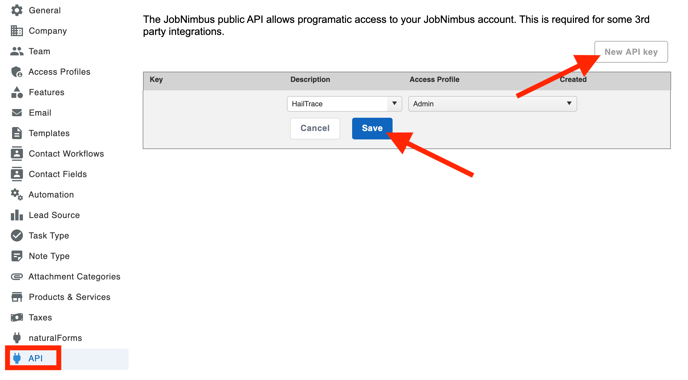Image resolution: width=688 pixels, height=380 pixels.
Task: Open naturalForms integration settings
Action: (x=55, y=338)
